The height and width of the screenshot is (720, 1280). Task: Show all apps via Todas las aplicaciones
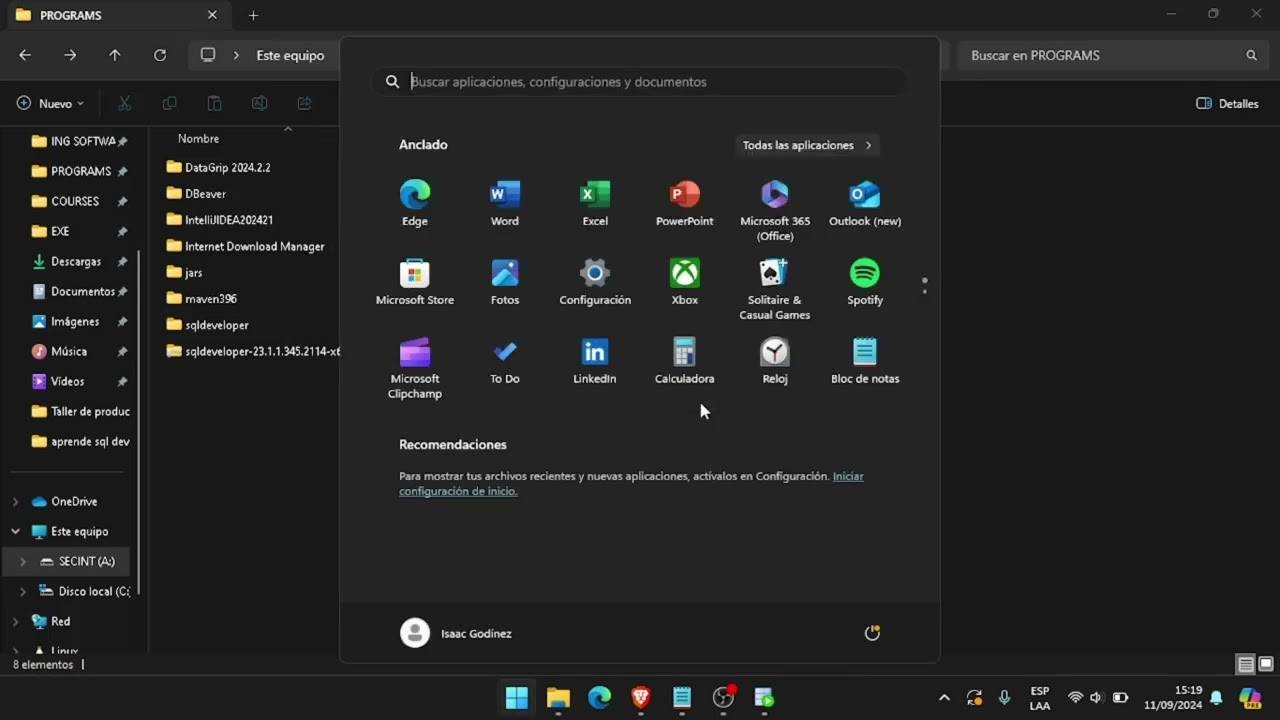click(x=807, y=145)
